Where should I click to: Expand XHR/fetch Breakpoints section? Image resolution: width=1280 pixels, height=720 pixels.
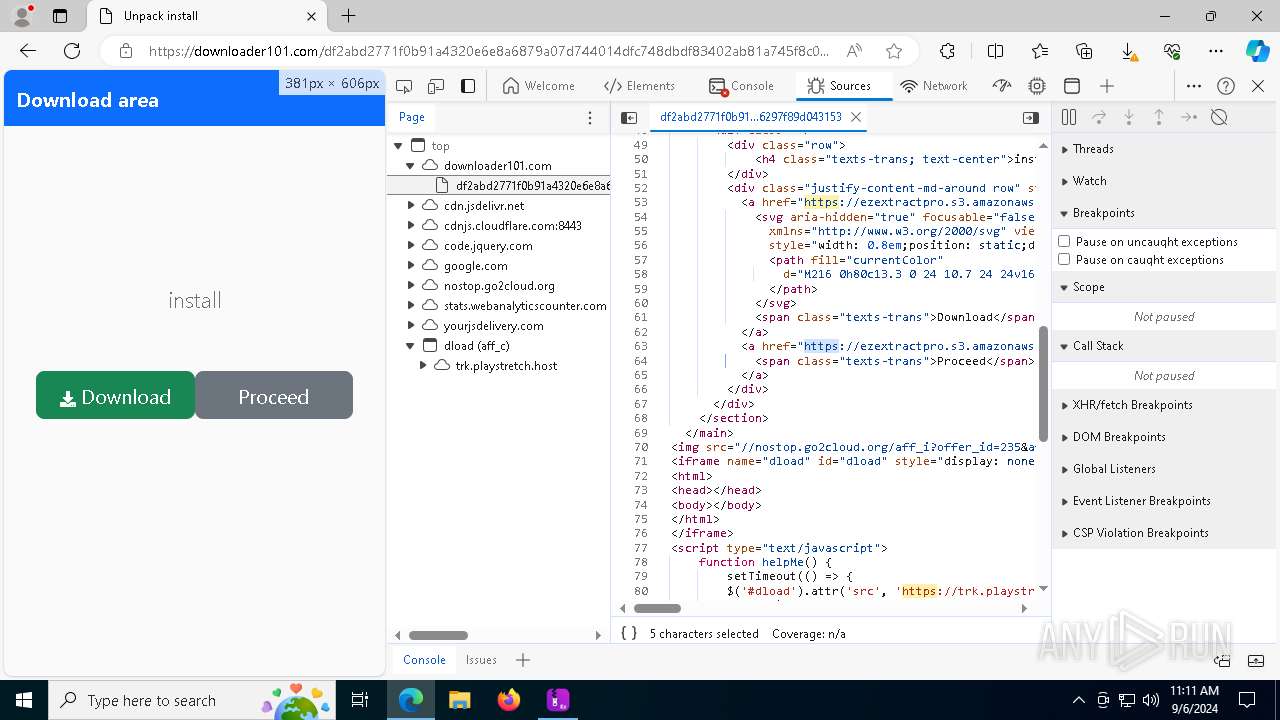[1165, 405]
